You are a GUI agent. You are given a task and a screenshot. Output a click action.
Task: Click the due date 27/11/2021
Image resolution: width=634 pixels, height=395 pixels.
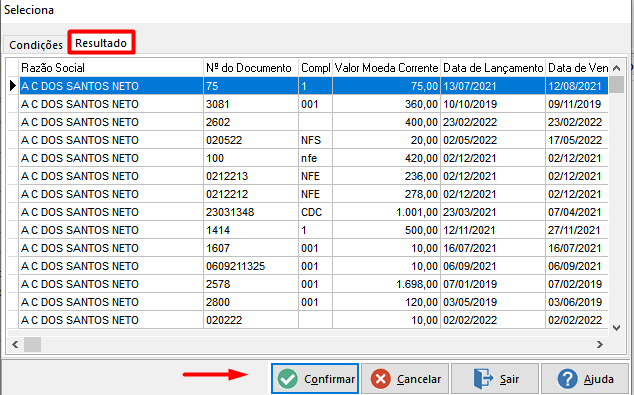577,230
